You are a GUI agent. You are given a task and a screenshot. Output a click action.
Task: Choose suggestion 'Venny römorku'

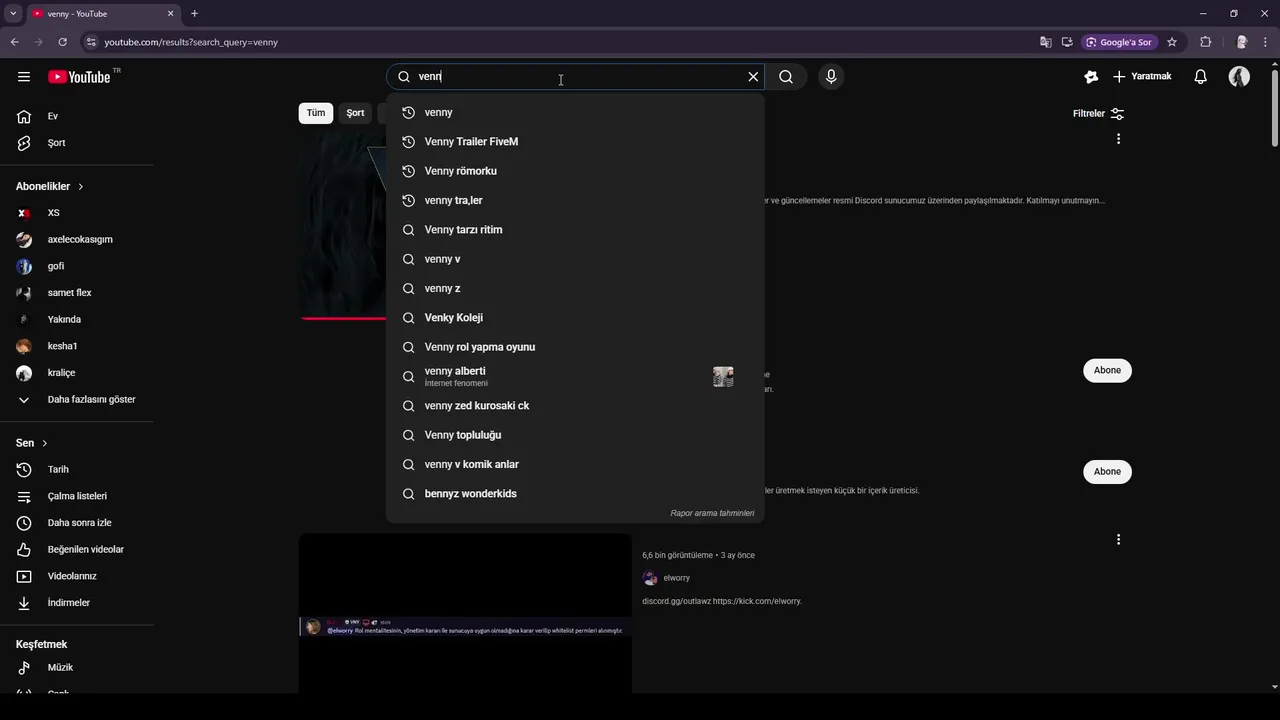pos(575,171)
